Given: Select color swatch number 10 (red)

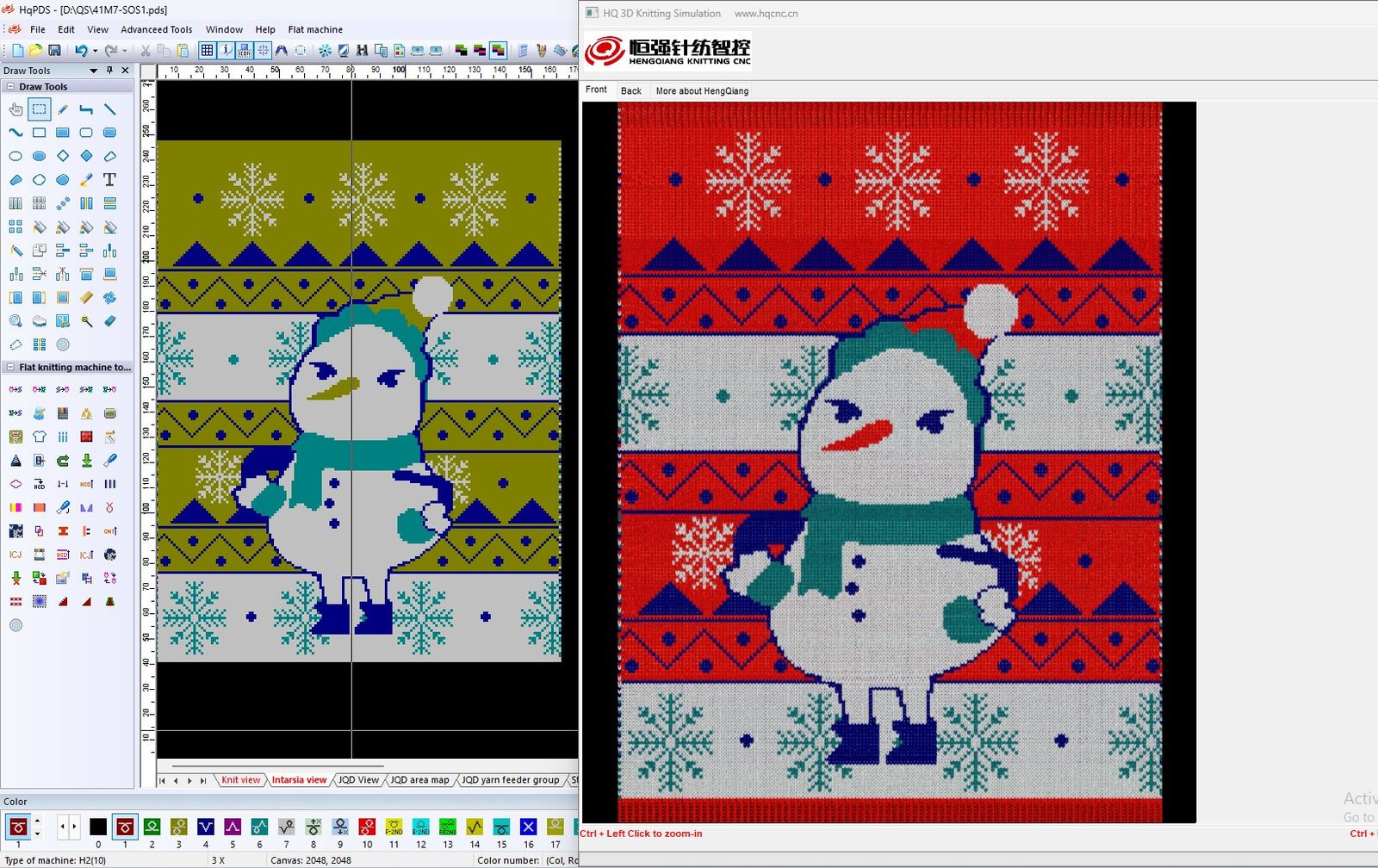Looking at the screenshot, I should [x=367, y=828].
